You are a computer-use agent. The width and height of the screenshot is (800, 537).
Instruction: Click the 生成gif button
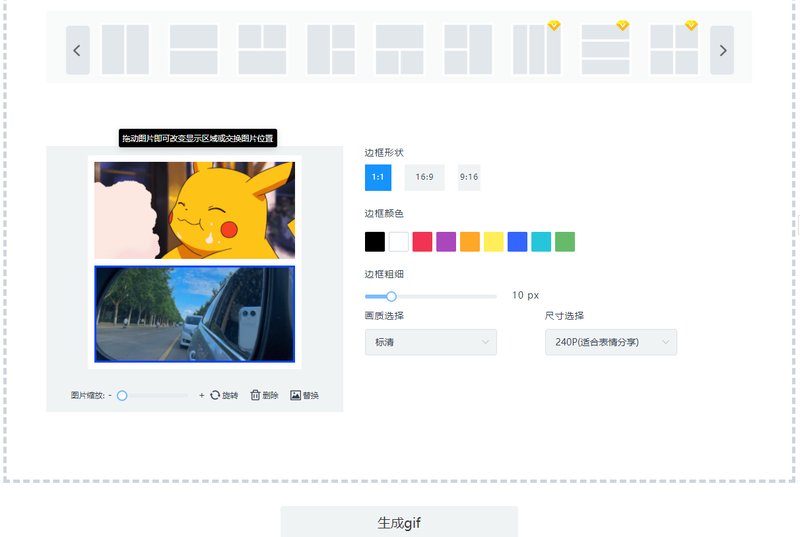(399, 522)
